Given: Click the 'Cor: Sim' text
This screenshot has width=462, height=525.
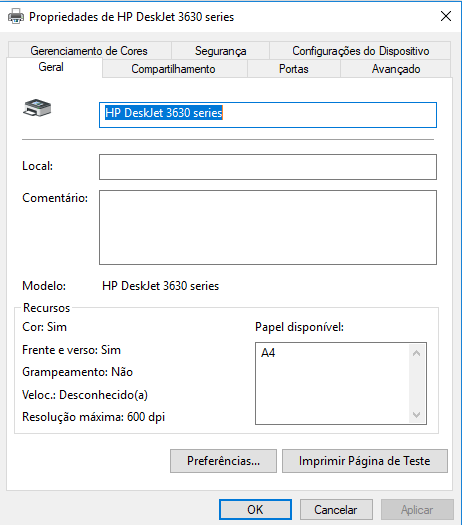Looking at the screenshot, I should (x=45, y=327).
